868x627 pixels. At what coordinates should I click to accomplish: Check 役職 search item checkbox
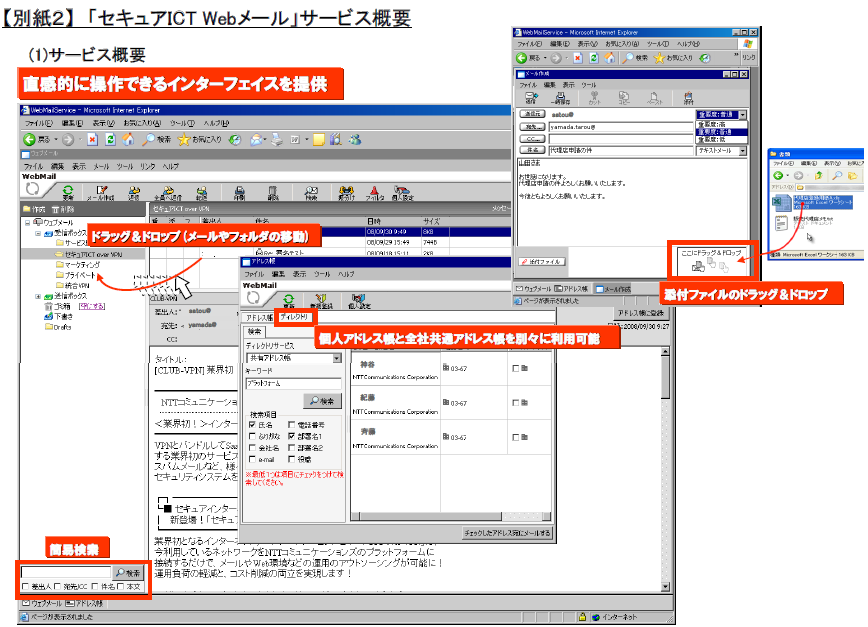(291, 459)
